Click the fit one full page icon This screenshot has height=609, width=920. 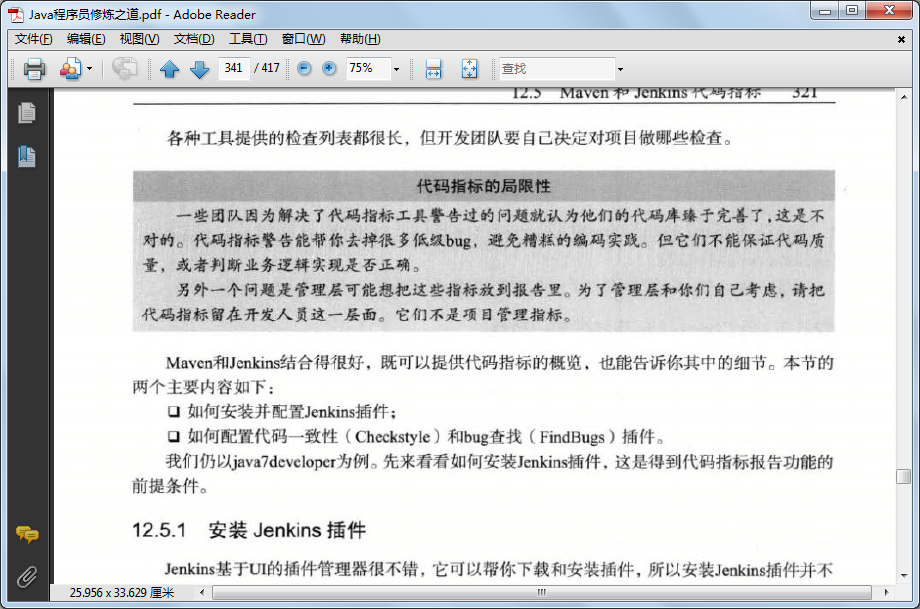click(x=469, y=69)
